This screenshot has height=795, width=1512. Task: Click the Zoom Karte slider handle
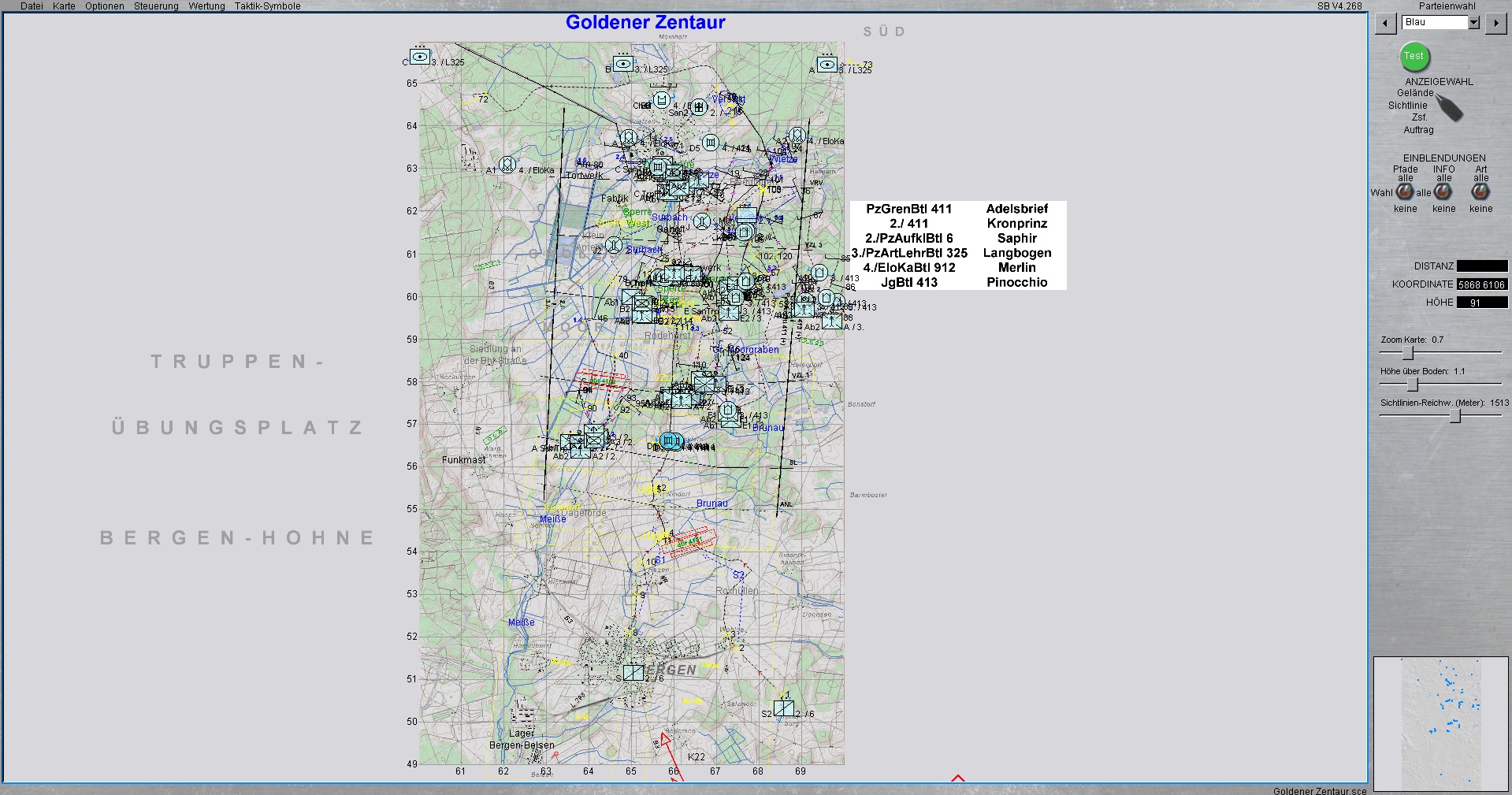point(1407,353)
